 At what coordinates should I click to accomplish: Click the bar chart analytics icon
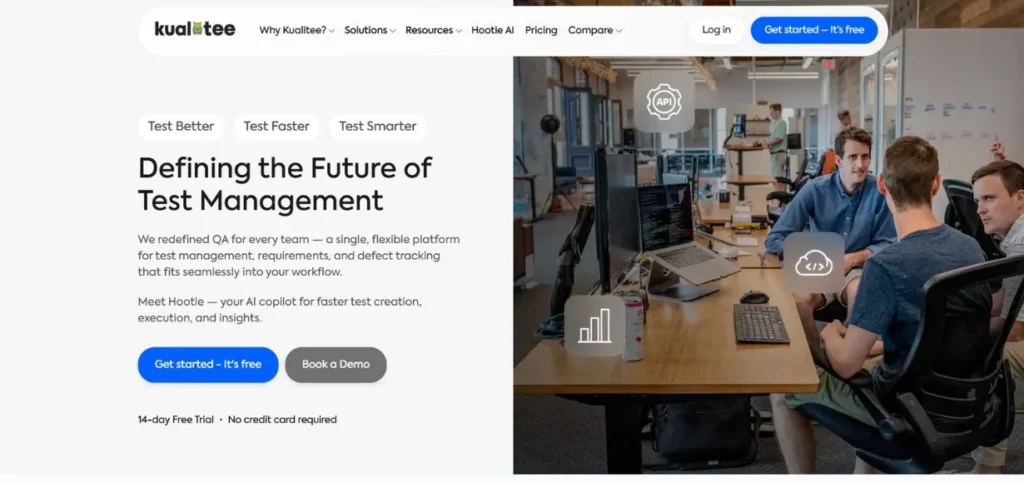tap(594, 326)
